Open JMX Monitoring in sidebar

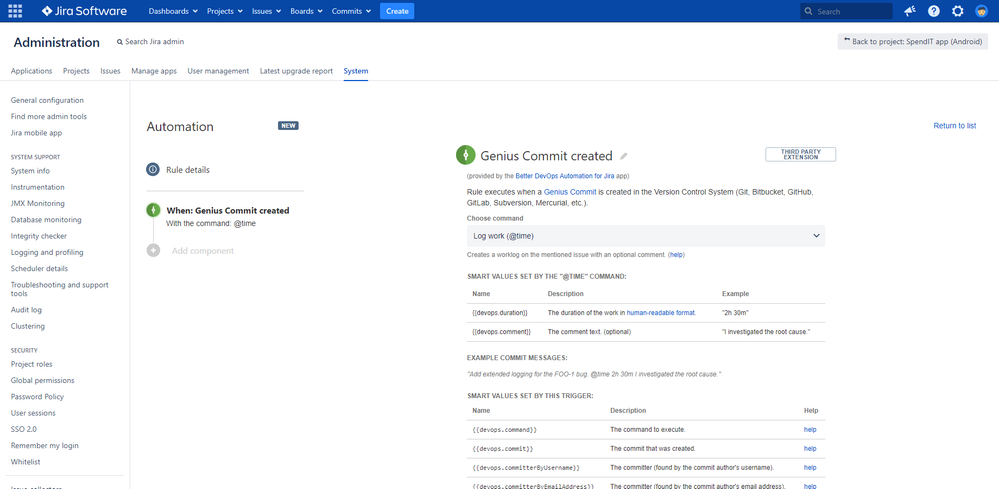point(38,204)
